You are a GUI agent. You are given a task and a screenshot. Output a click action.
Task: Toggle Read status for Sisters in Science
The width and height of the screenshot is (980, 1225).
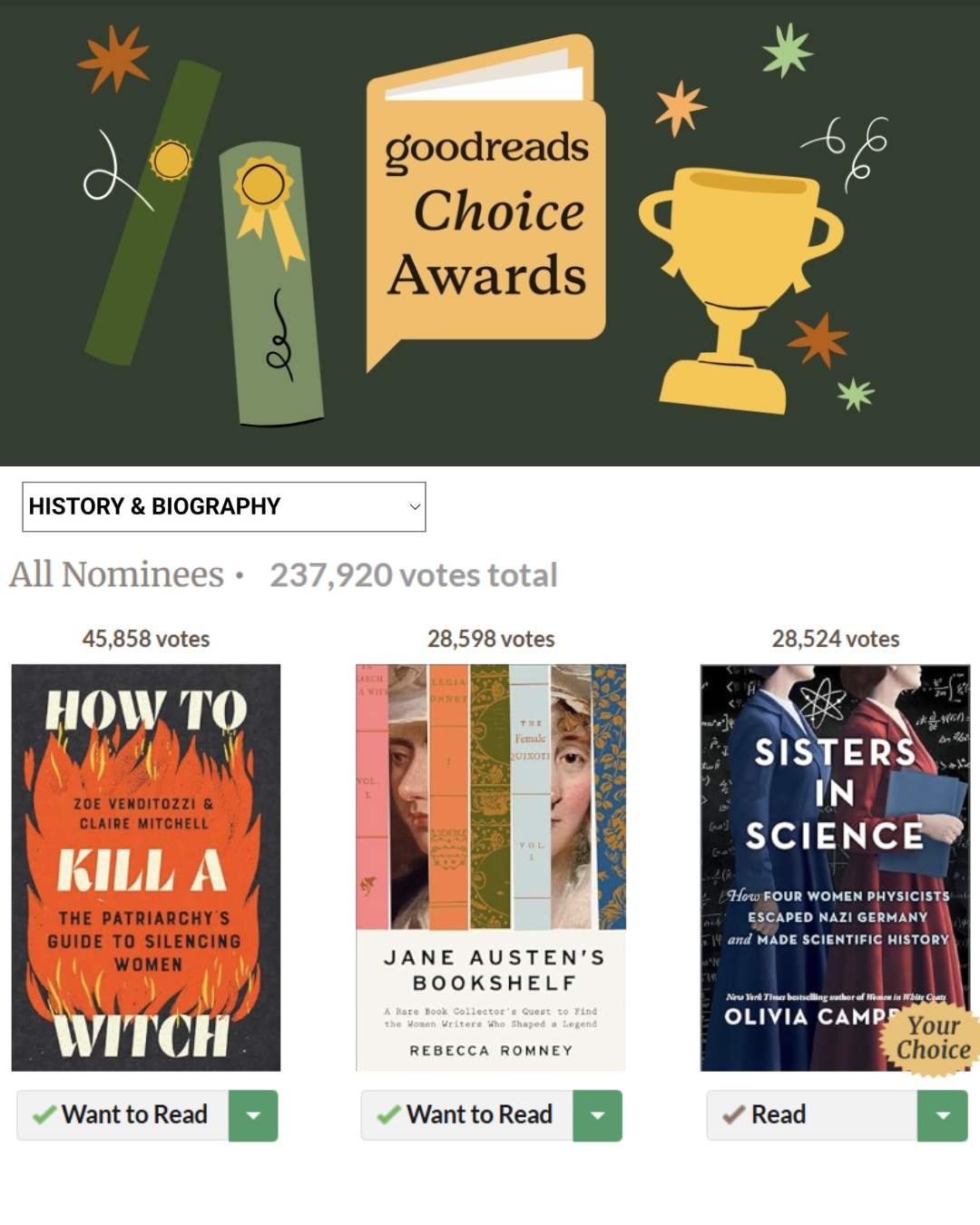pos(812,1114)
